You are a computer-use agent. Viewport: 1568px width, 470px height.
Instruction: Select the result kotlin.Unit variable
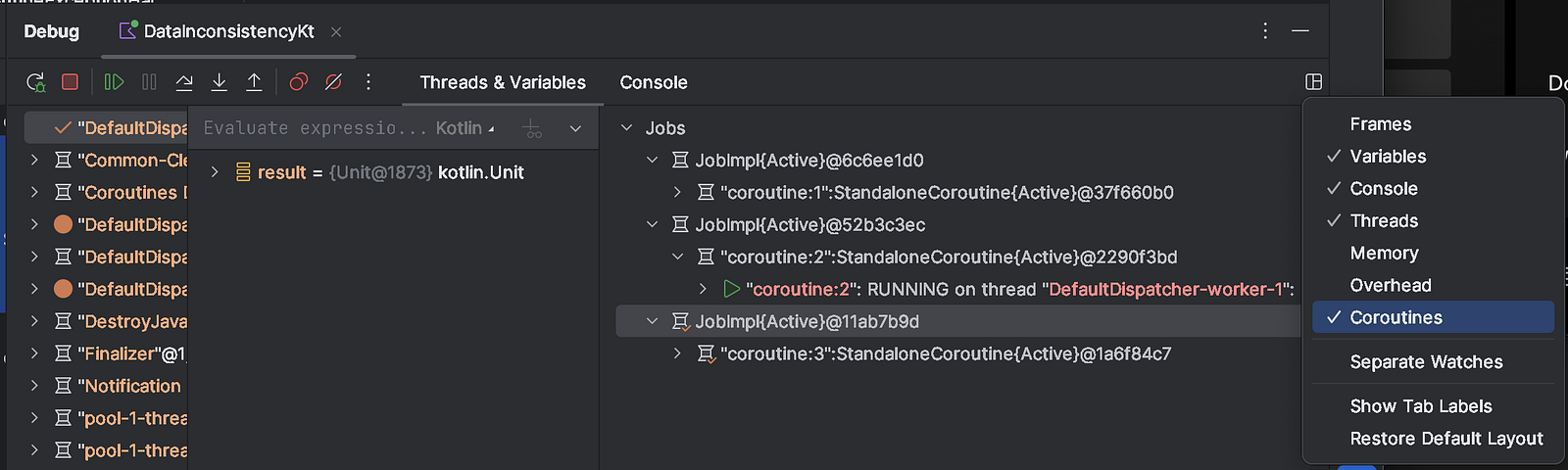coord(392,172)
